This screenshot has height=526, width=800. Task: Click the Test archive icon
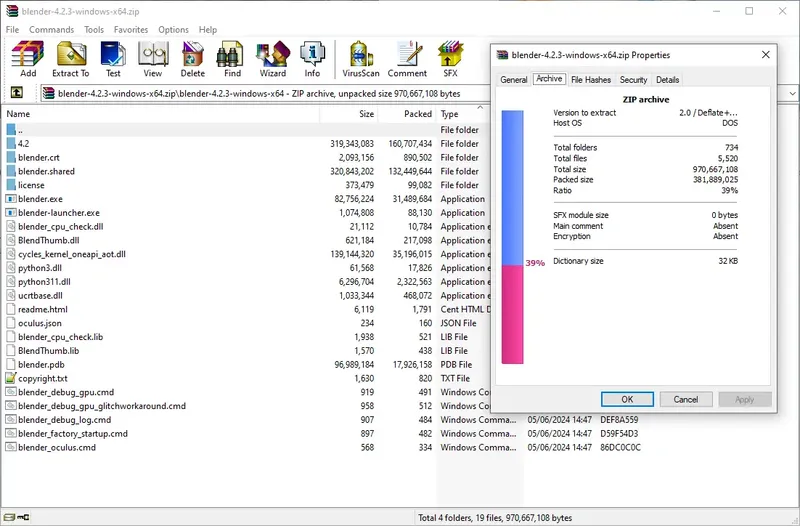[113, 54]
